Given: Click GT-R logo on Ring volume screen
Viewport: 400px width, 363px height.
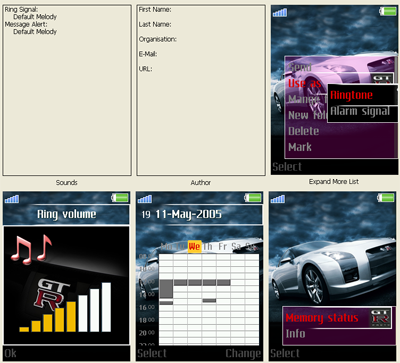Looking at the screenshot, I should point(52,294).
